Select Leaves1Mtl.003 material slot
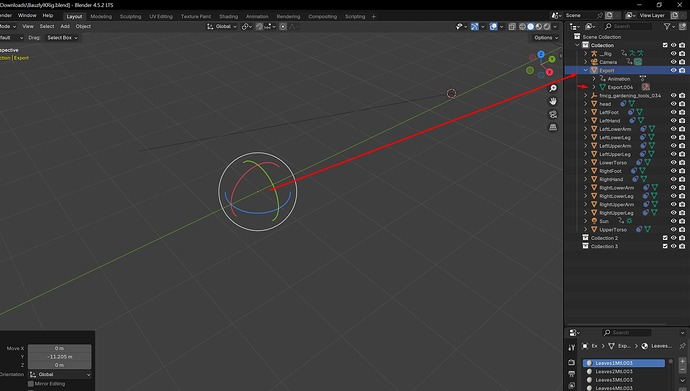Screen dimensions: 690x391 (624, 363)
